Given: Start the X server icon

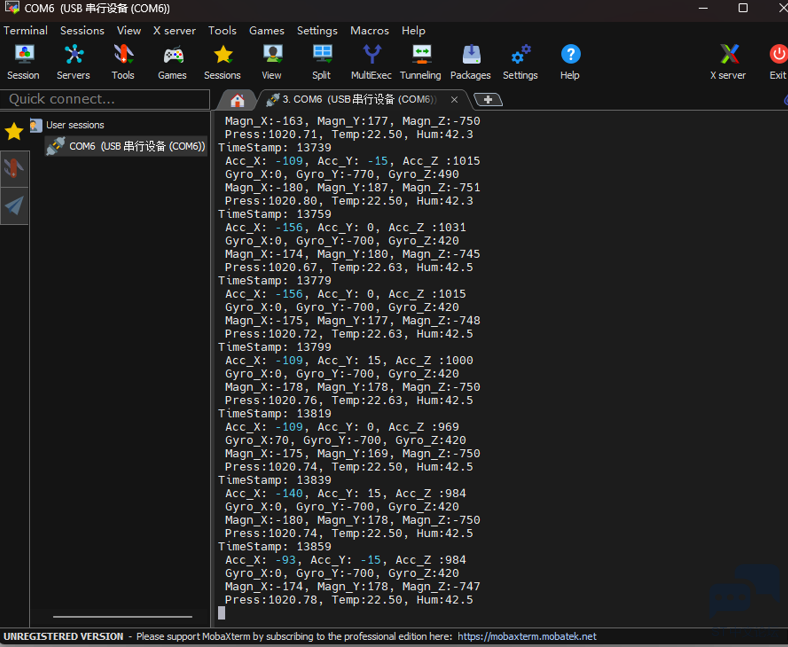Looking at the screenshot, I should tap(729, 61).
